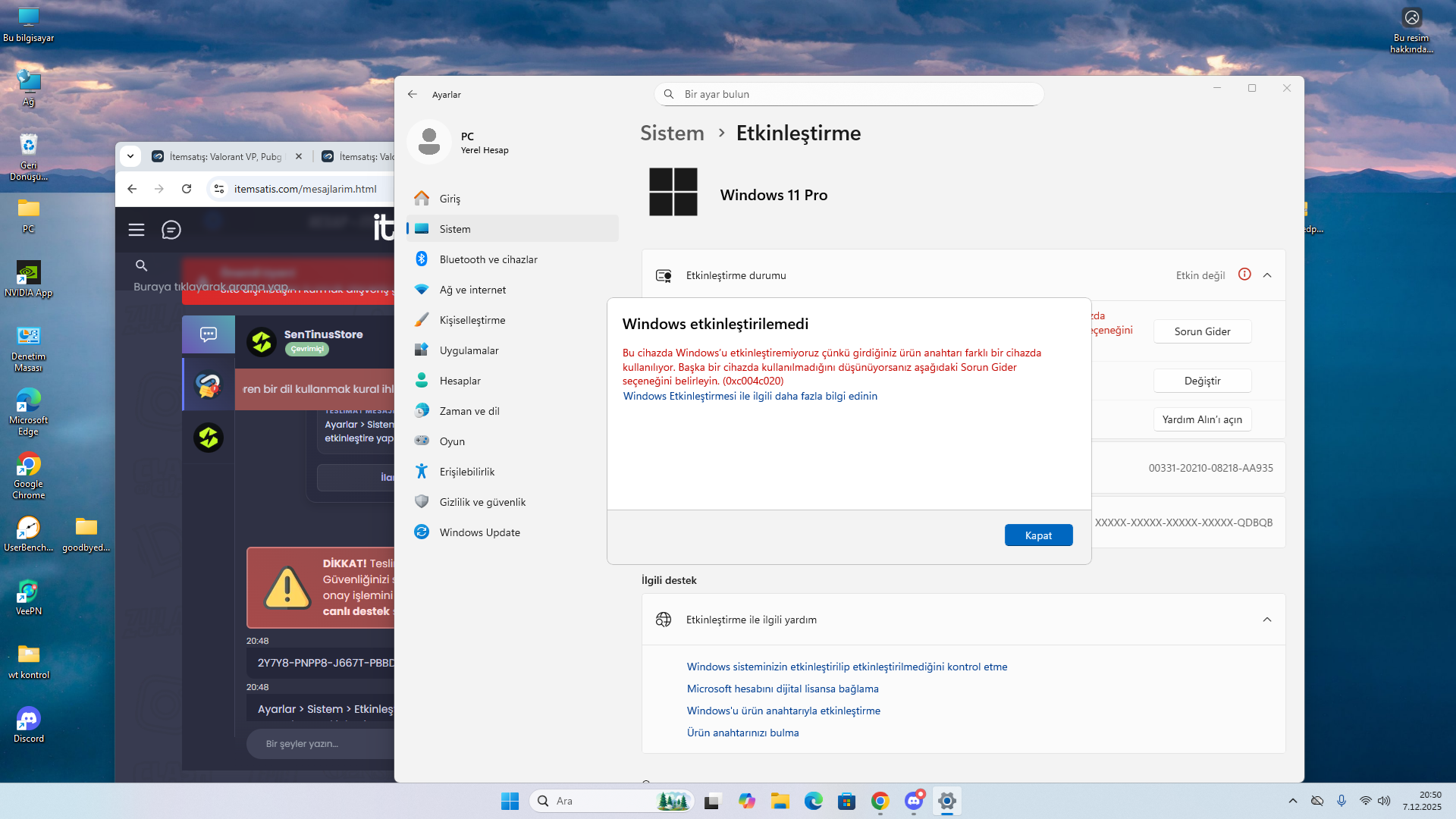Click the Sorun Gider button

click(x=1203, y=331)
